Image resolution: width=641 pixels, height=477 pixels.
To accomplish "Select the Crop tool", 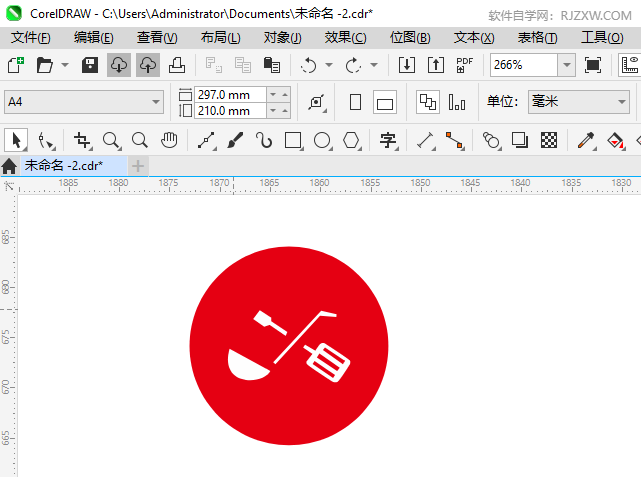I will 82,141.
